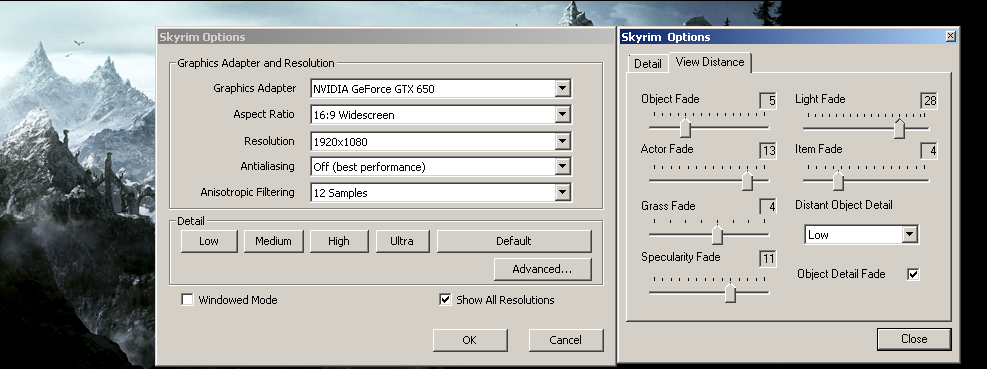Screen dimensions: 987x369
Task: Open the Anisotropic Filtering dropdown
Action: (x=563, y=193)
